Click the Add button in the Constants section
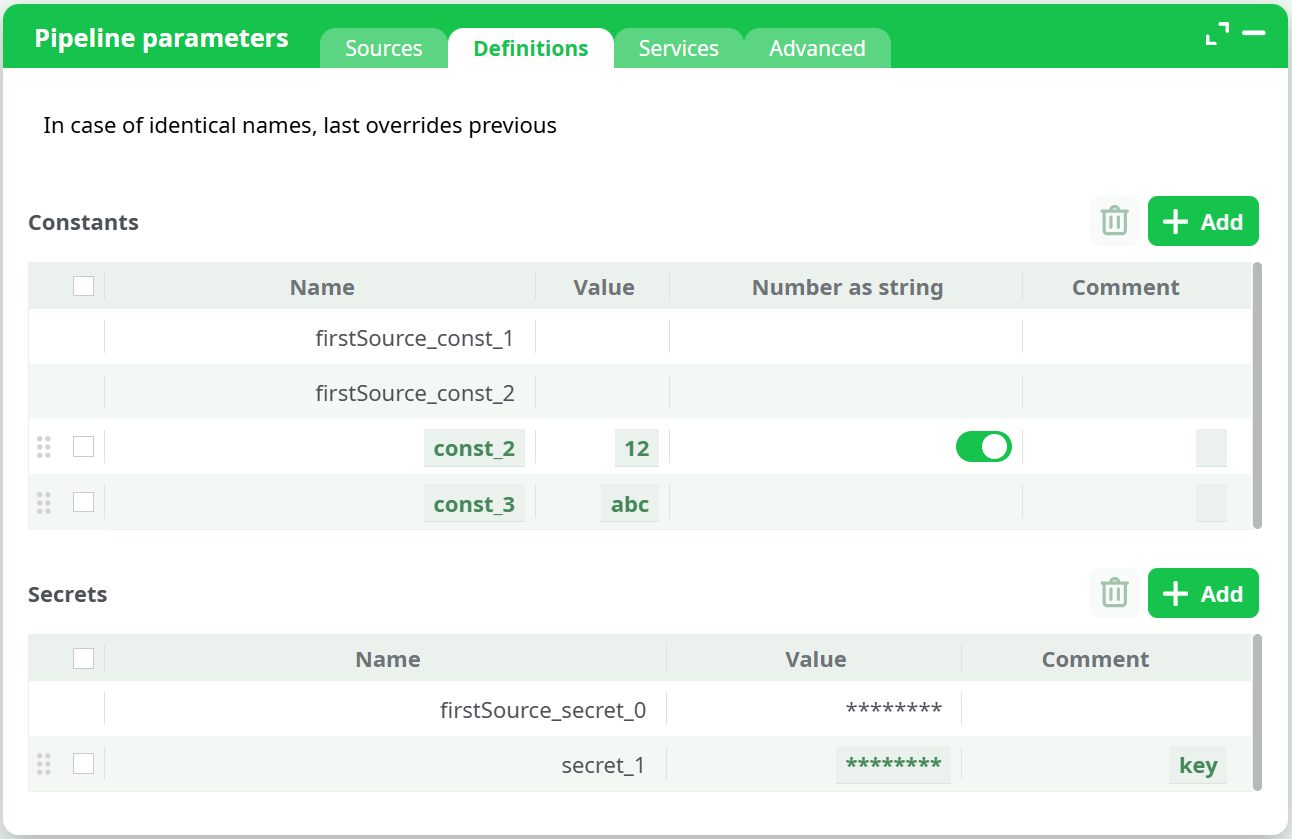Screen dimensions: 1292x839 pos(1203,221)
